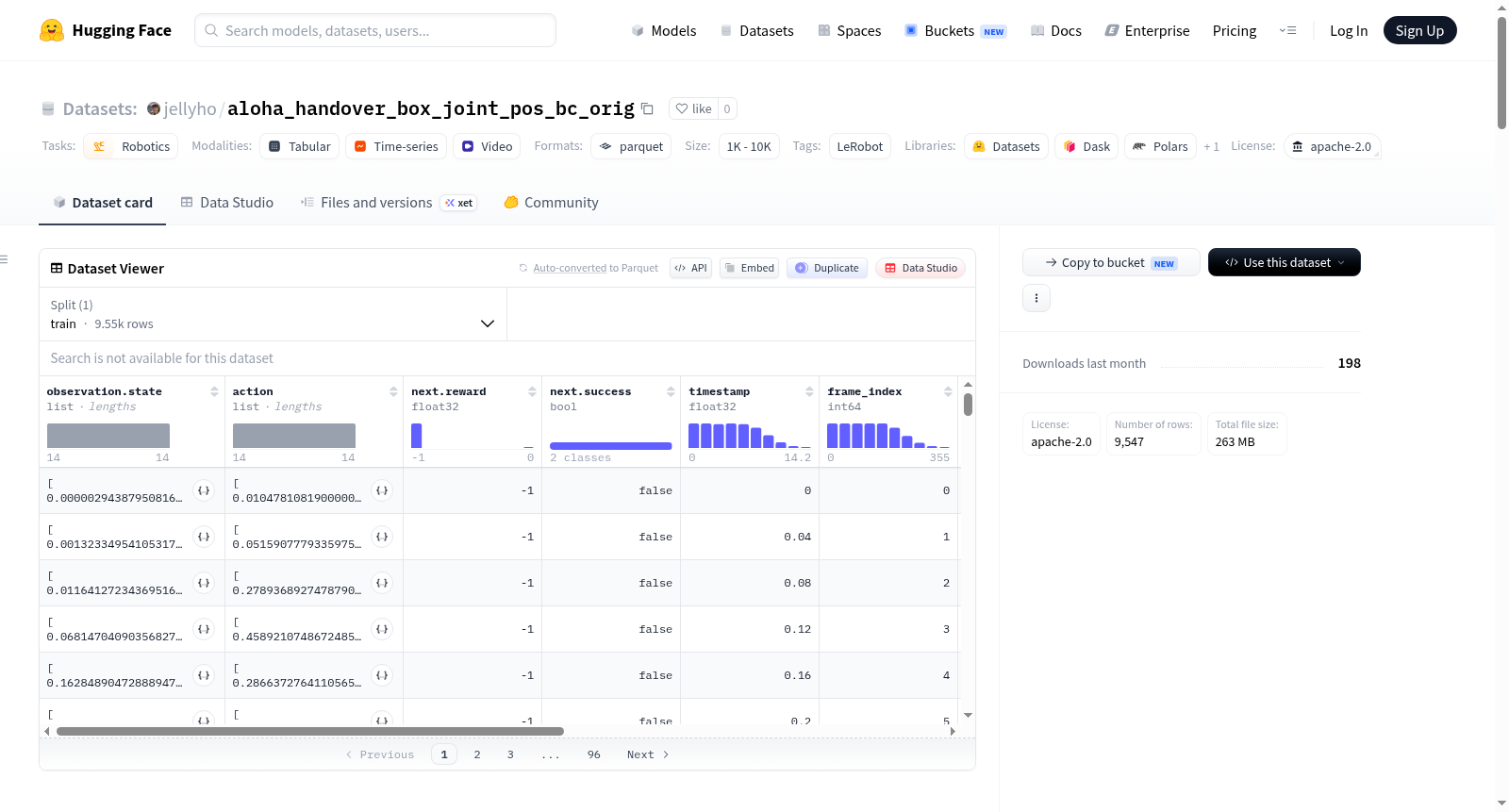Expand JSON braces for observation.state 0.16284890472888947
This screenshot has height=812, width=1509.
tap(204, 675)
